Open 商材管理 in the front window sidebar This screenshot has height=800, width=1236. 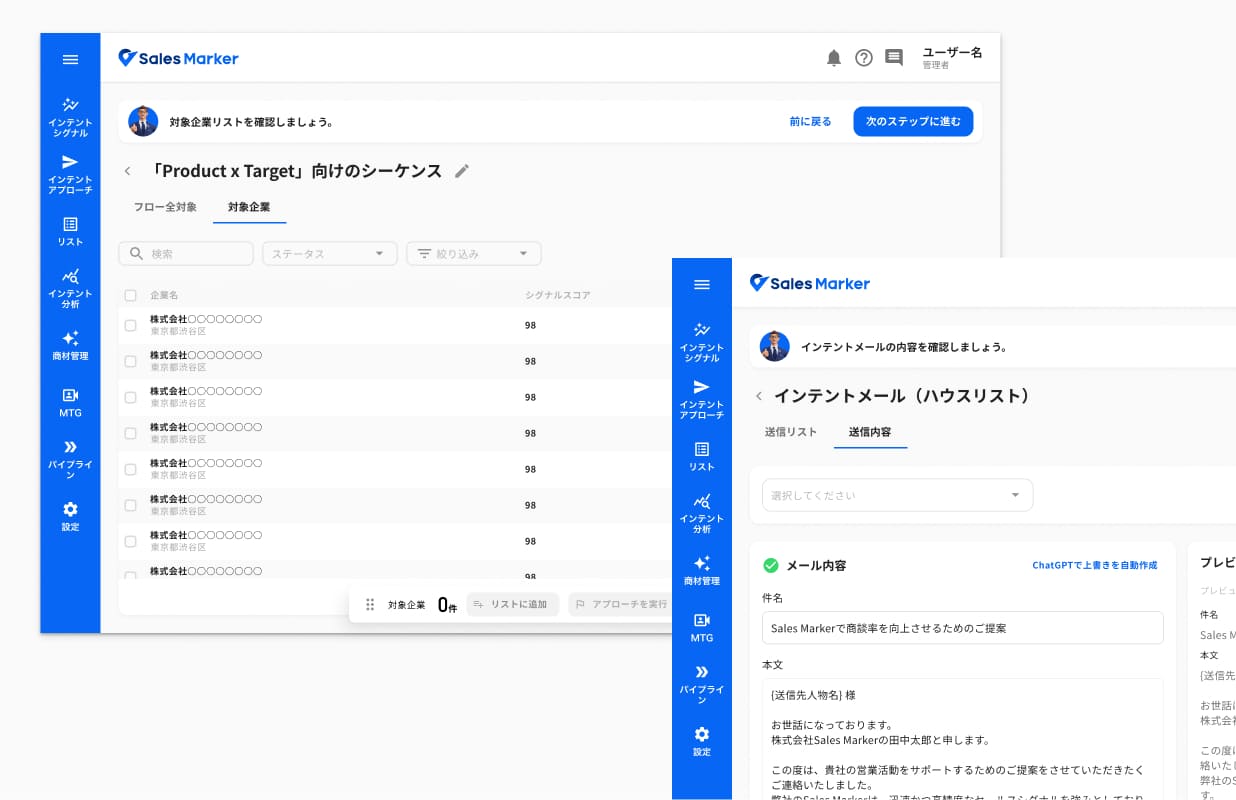[702, 570]
